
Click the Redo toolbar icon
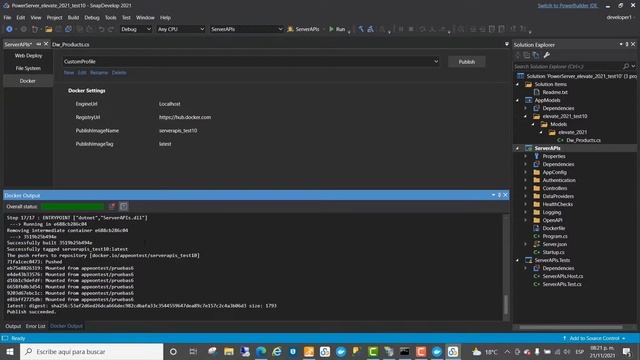[x=111, y=29]
